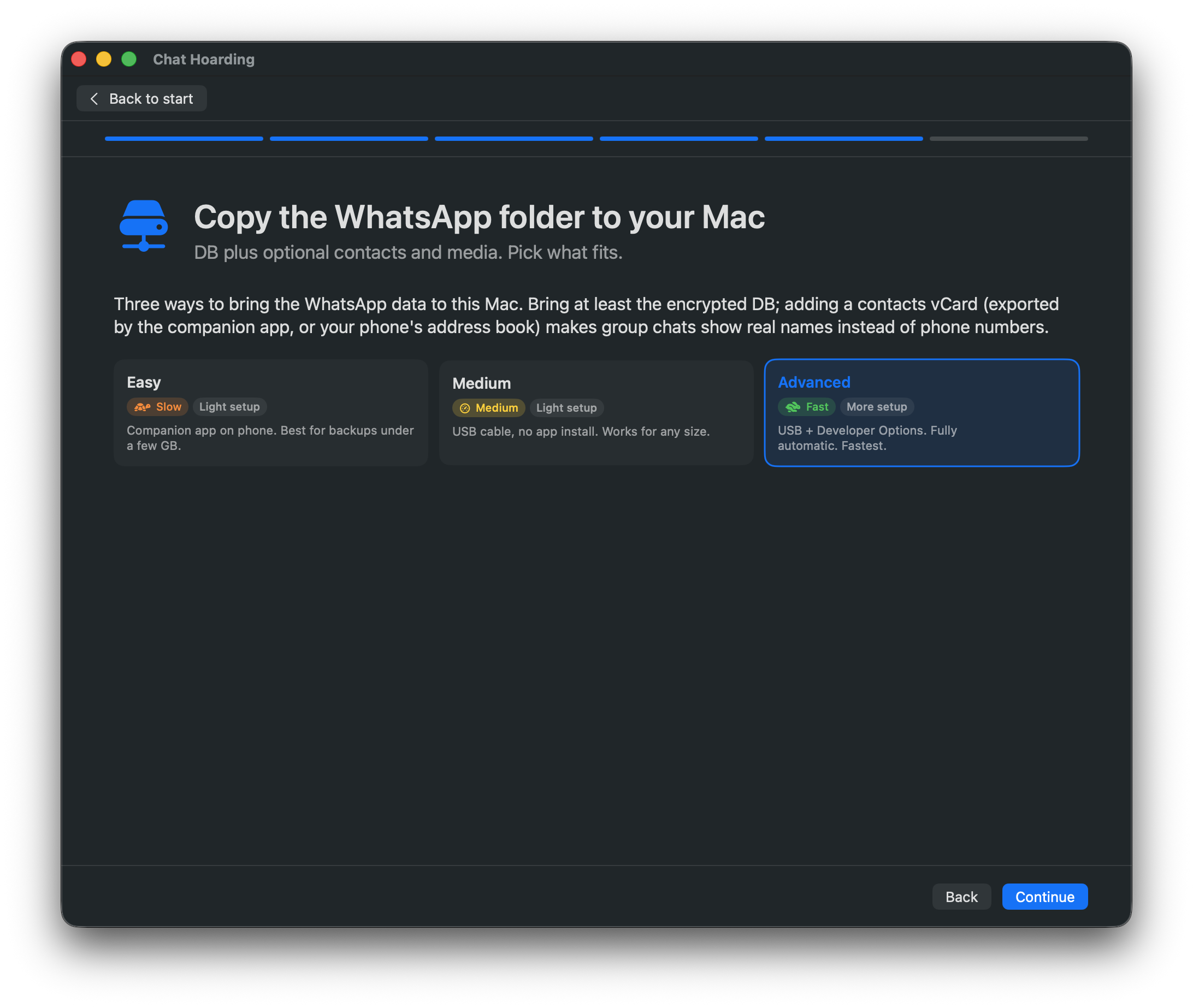This screenshot has width=1193, height=1008.
Task: Click the network drive header icon
Action: point(144,226)
